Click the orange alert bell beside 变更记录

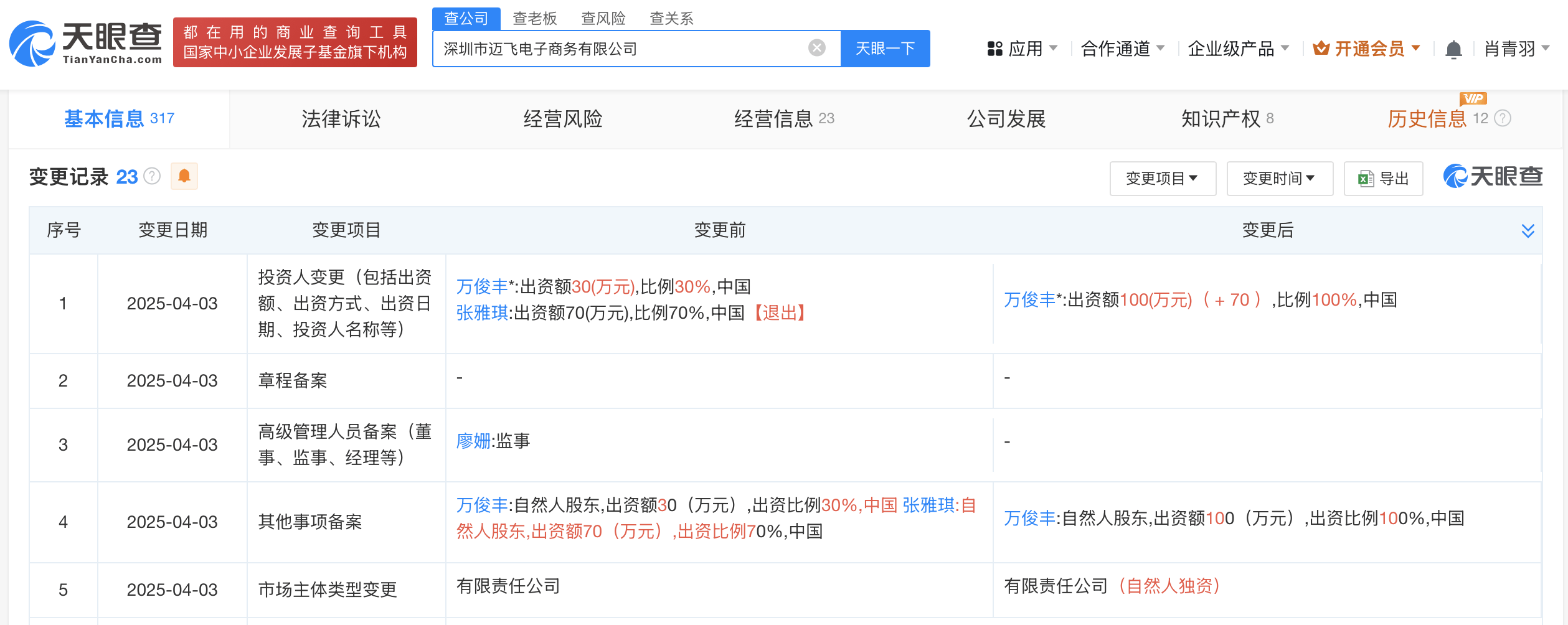tap(184, 176)
